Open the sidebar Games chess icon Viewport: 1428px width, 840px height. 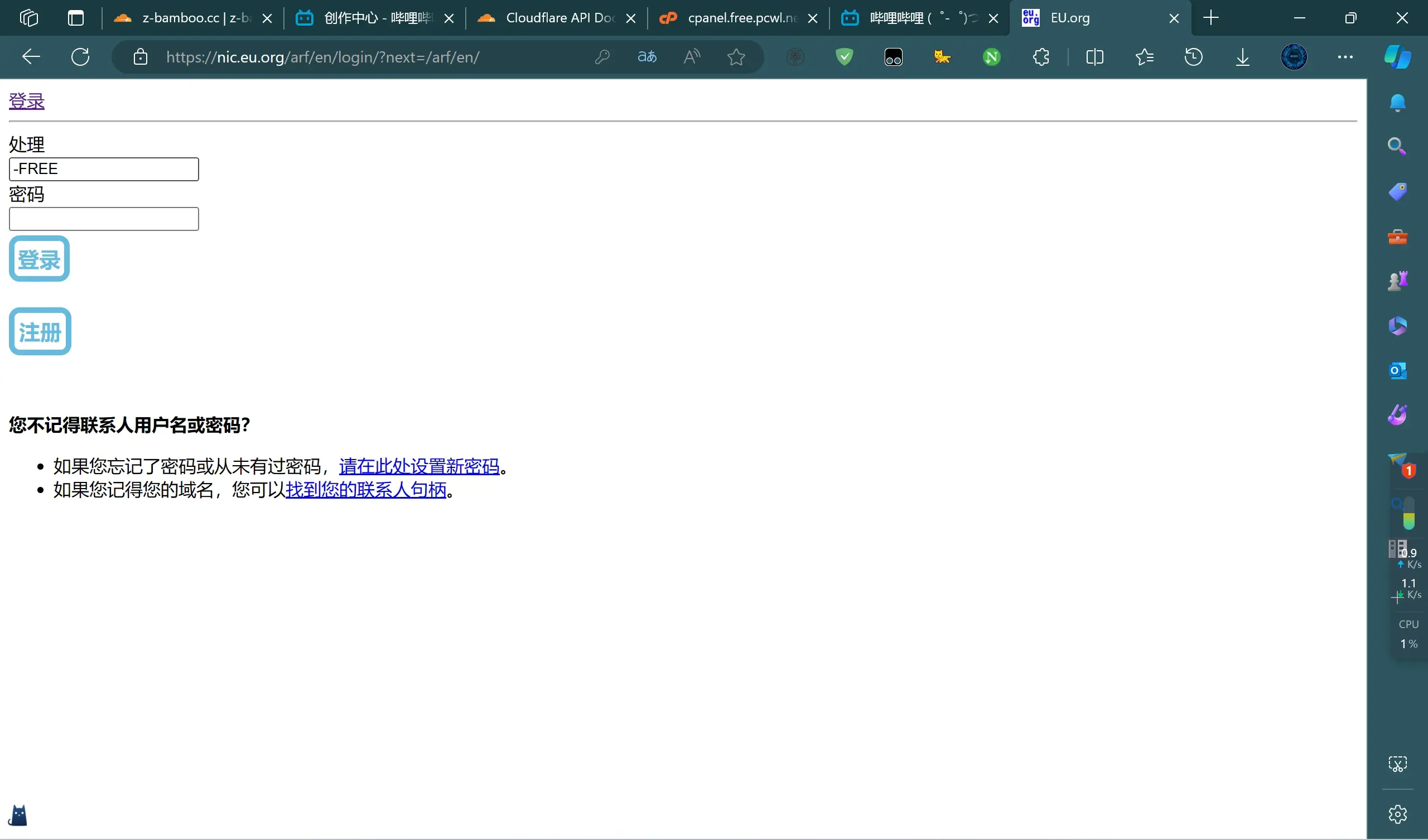click(1398, 281)
